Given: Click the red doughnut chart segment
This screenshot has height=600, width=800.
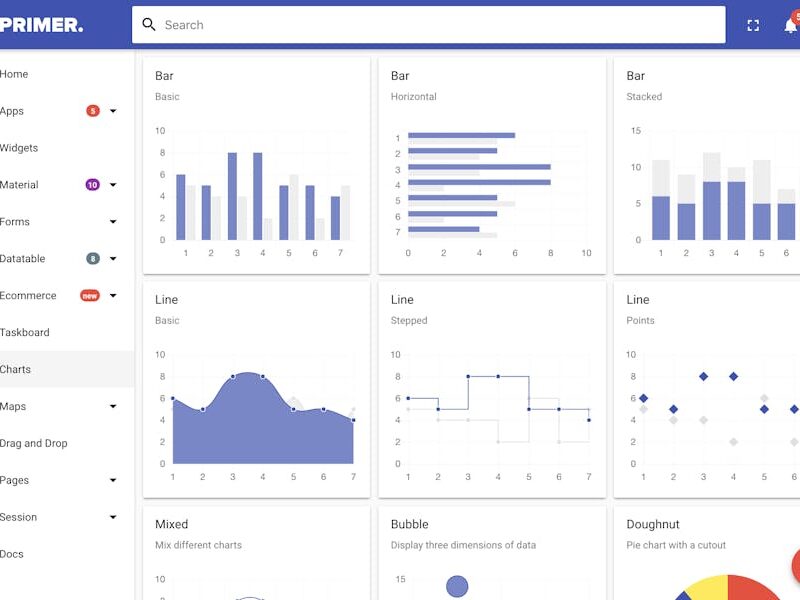Looking at the screenshot, I should pos(751,587).
